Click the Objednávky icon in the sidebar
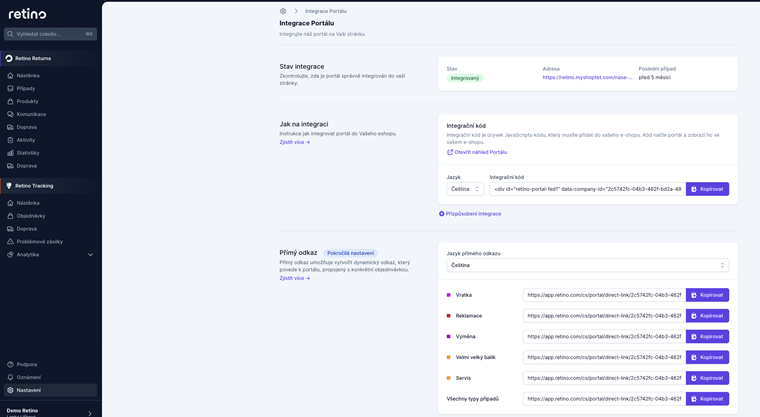The height and width of the screenshot is (417, 760). tap(10, 216)
